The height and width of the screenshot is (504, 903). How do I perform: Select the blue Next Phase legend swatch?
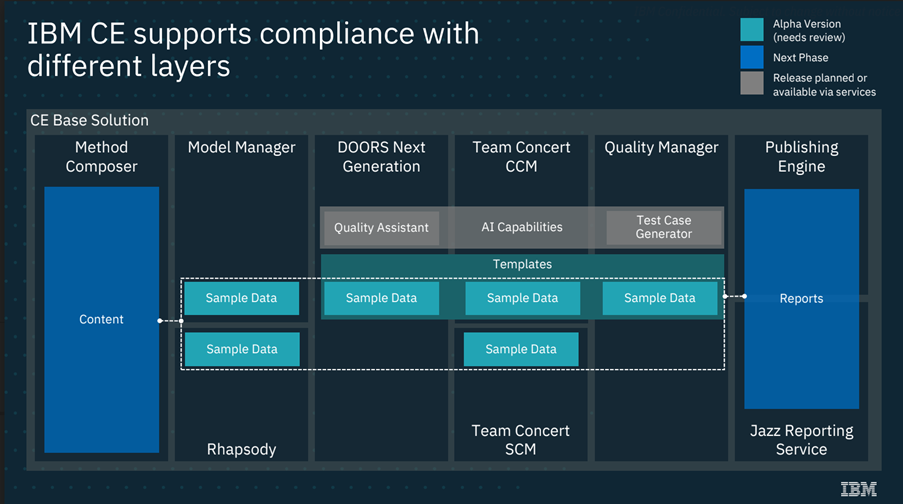pyautogui.click(x=752, y=58)
